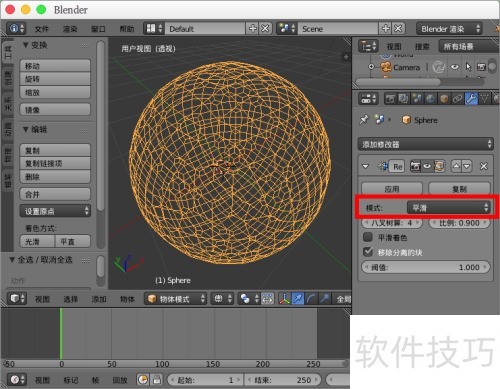Open the 模式 平滑 dropdown
The image size is (500, 389).
[x=449, y=208]
